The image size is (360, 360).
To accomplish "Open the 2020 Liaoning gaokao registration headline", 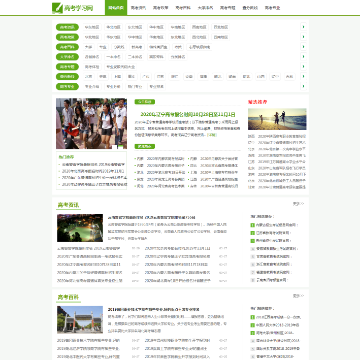I will [x=188, y=114].
